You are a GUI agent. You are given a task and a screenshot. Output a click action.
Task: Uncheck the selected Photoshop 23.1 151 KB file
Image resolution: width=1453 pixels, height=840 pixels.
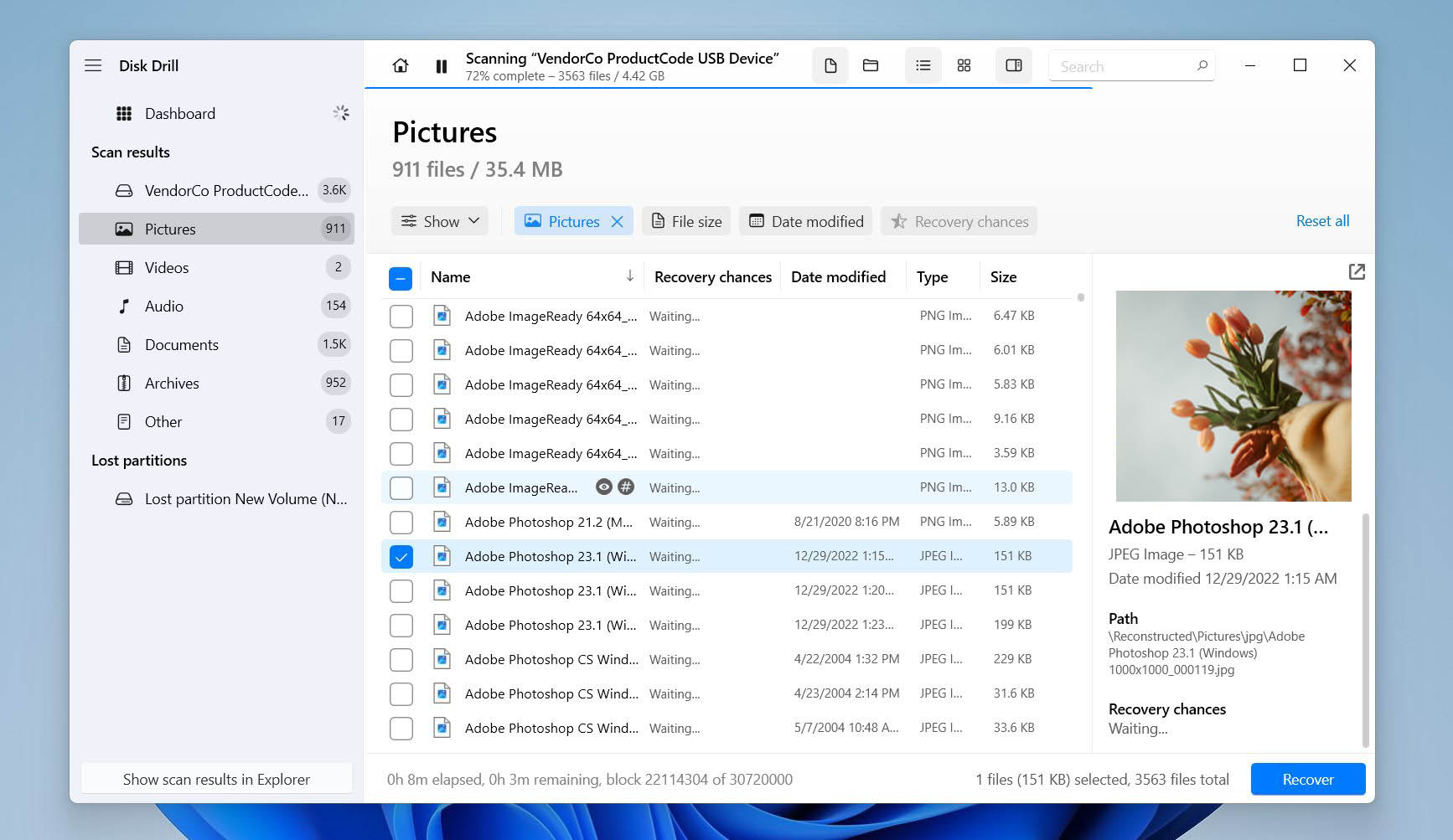pyautogui.click(x=401, y=557)
